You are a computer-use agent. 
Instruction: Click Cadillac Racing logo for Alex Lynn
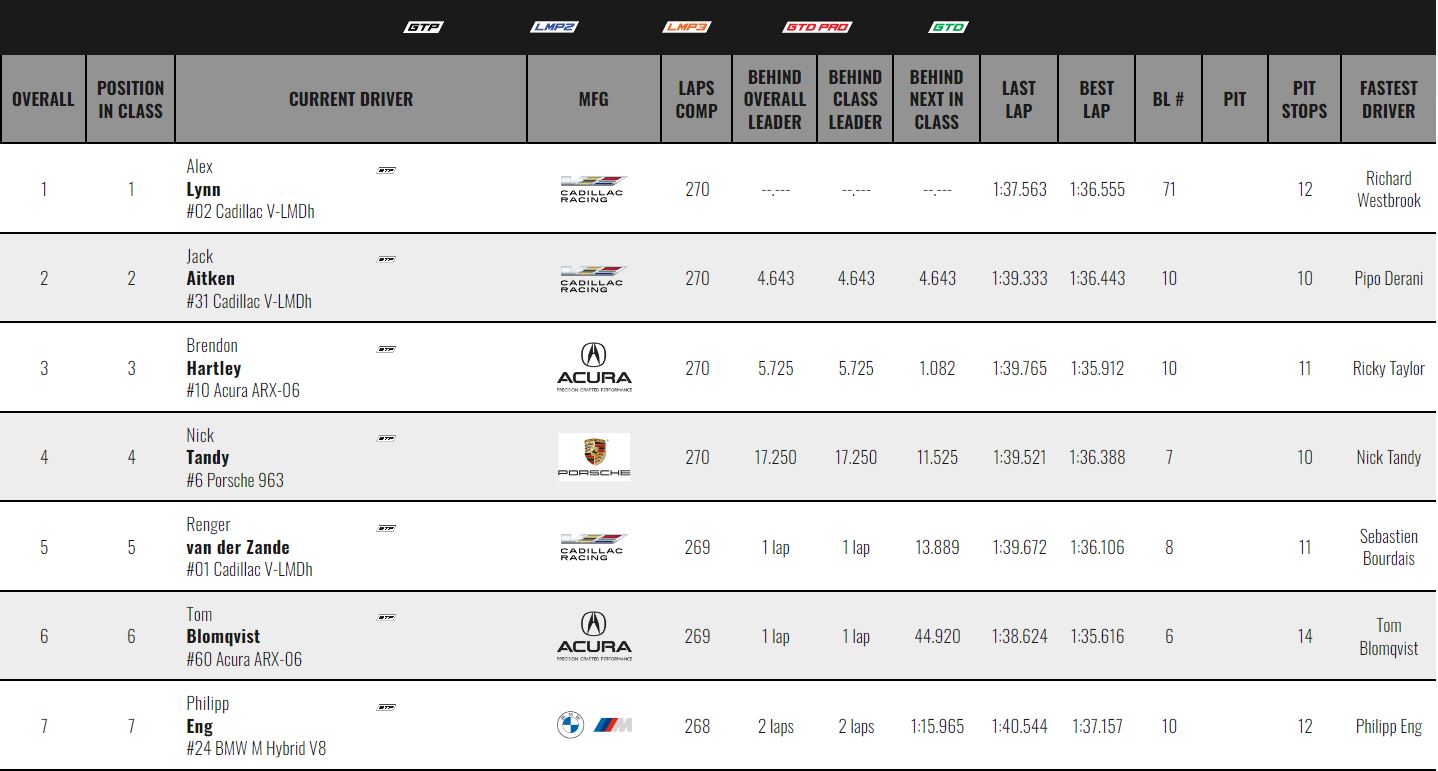click(x=593, y=189)
